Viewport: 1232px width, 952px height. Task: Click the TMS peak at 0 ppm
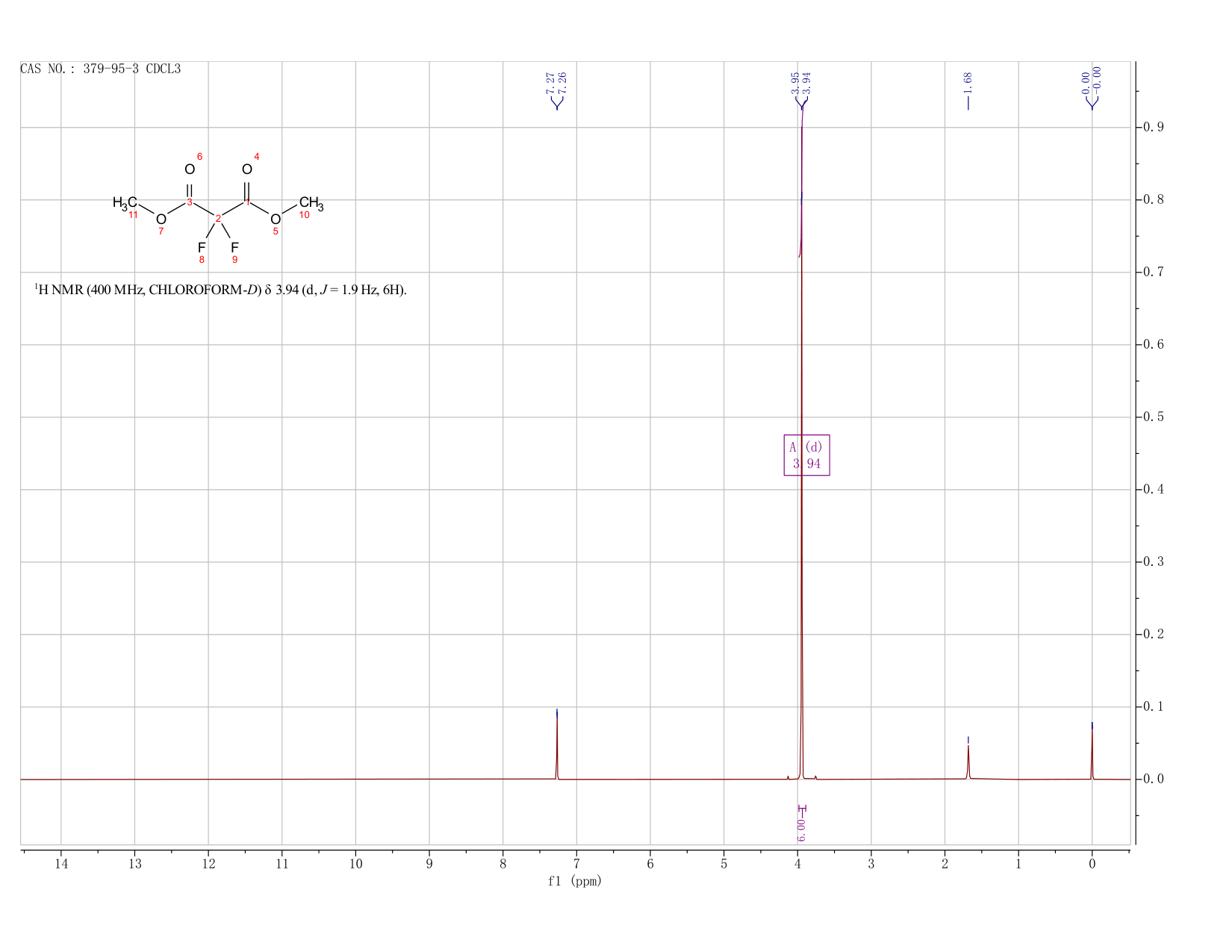1092,753
